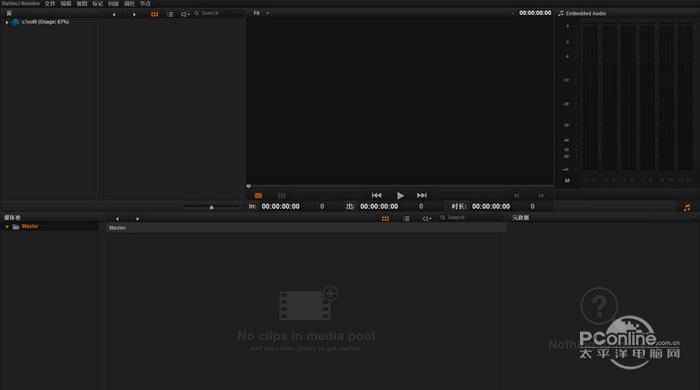Viewport: 700px width, 390px height.
Task: Click the In timecode field
Action: pos(280,207)
